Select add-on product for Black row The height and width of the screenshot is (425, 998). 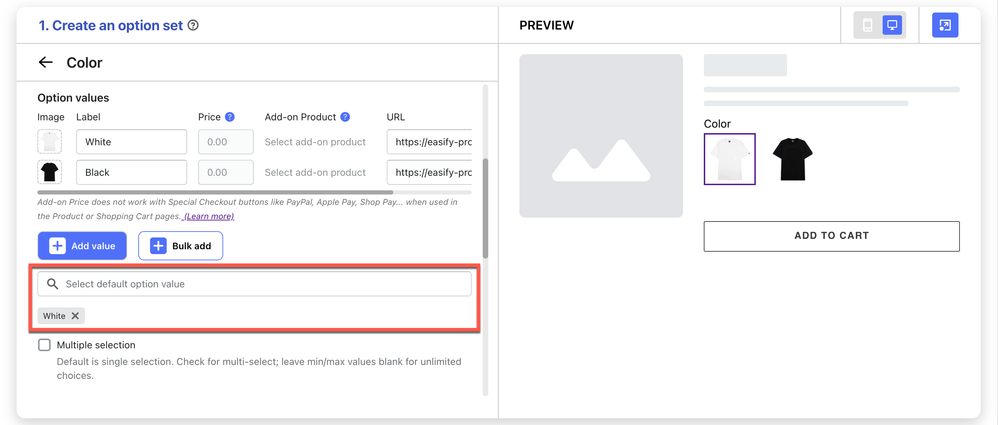pos(315,172)
